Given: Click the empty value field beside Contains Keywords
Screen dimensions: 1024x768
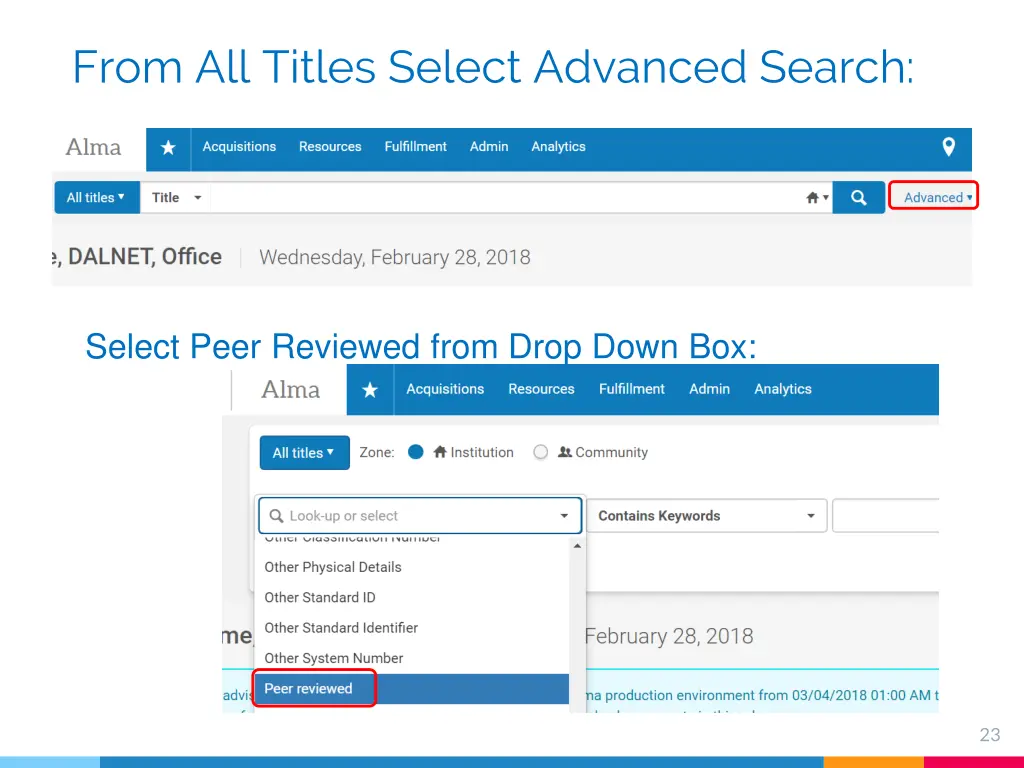Looking at the screenshot, I should point(886,516).
